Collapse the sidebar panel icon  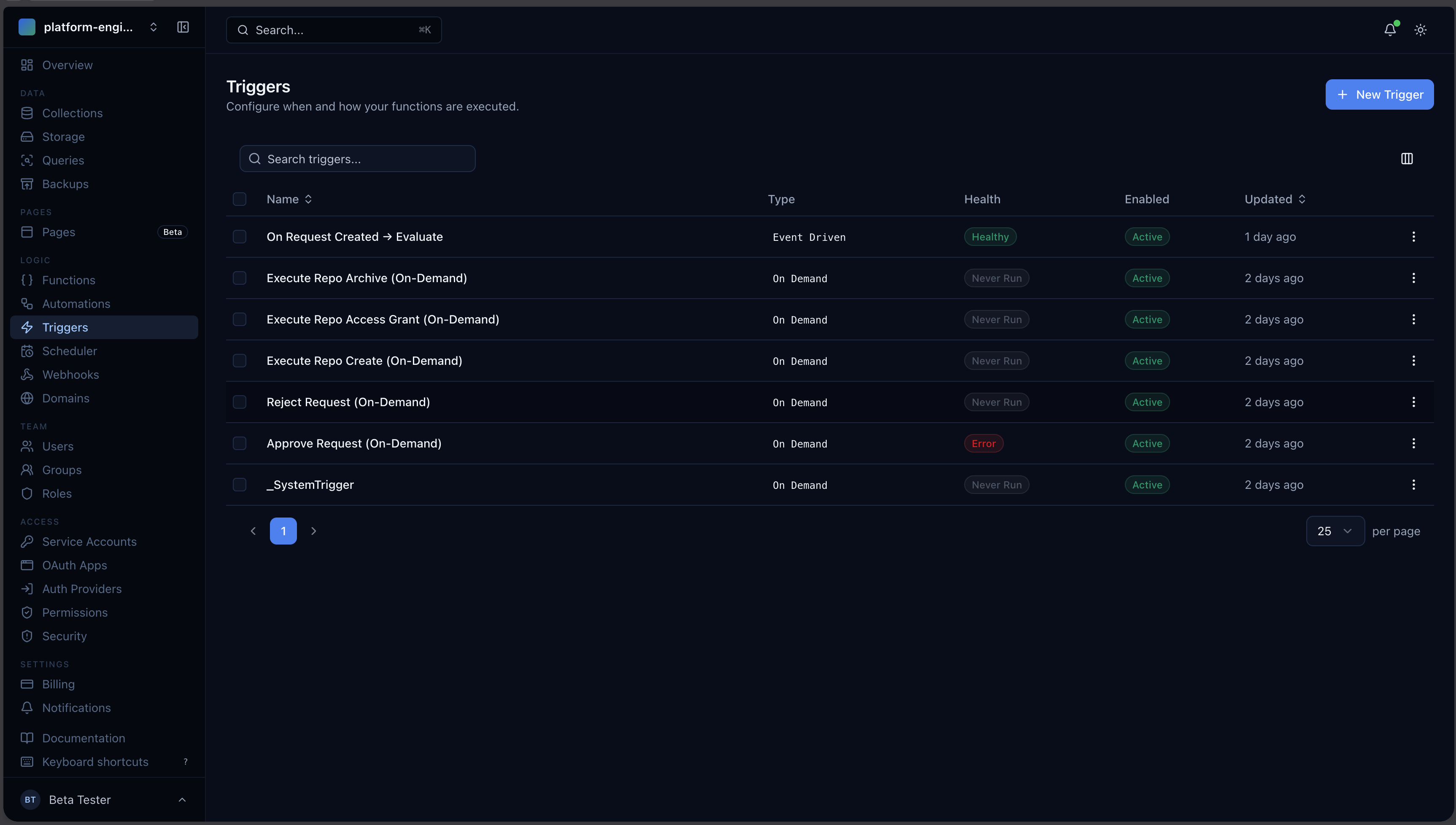tap(183, 27)
